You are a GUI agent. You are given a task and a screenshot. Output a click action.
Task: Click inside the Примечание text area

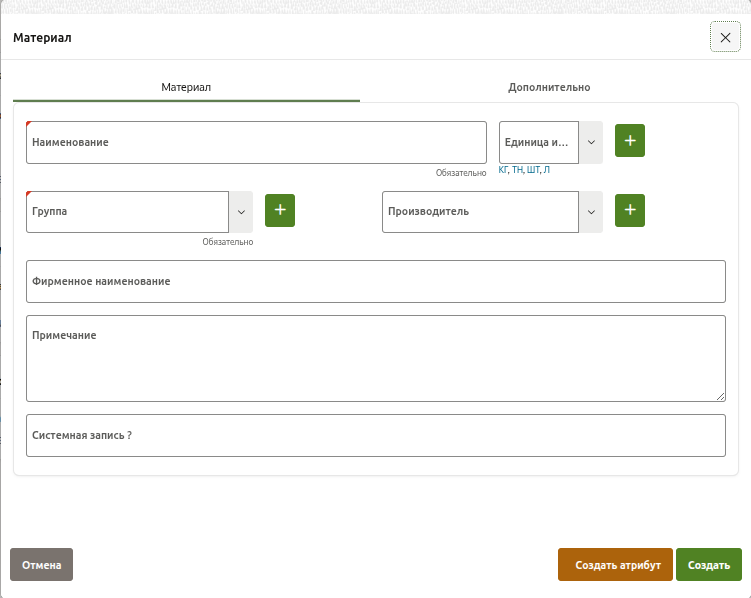tap(375, 359)
